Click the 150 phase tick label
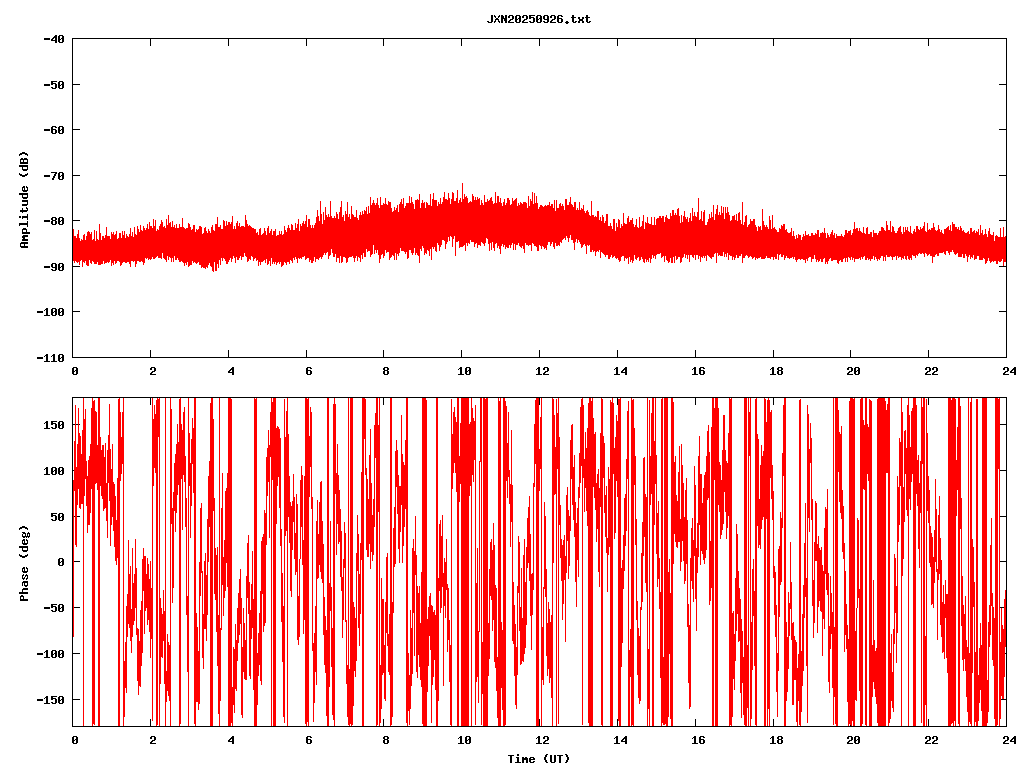 click(54, 425)
